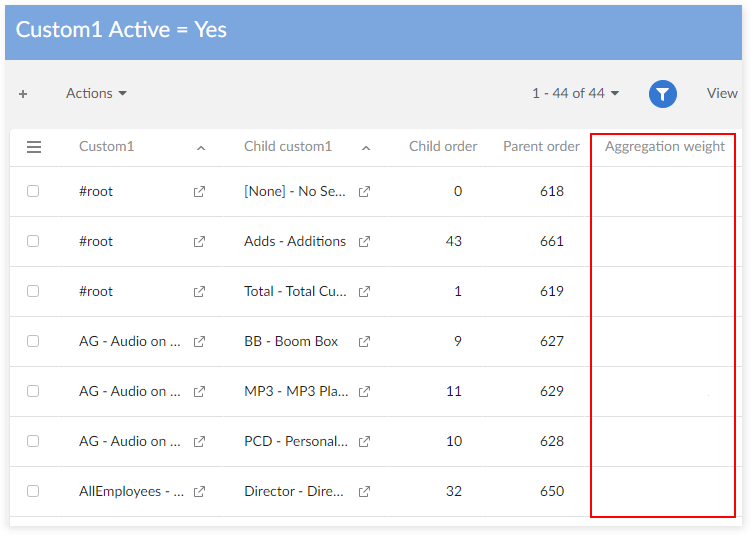Expand the Actions dropdown
751x535 pixels.
[96, 93]
